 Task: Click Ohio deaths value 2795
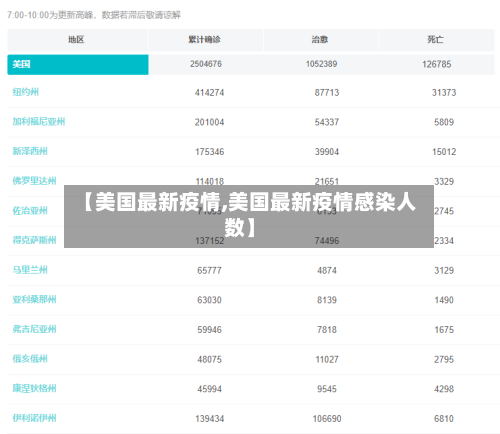tap(444, 360)
